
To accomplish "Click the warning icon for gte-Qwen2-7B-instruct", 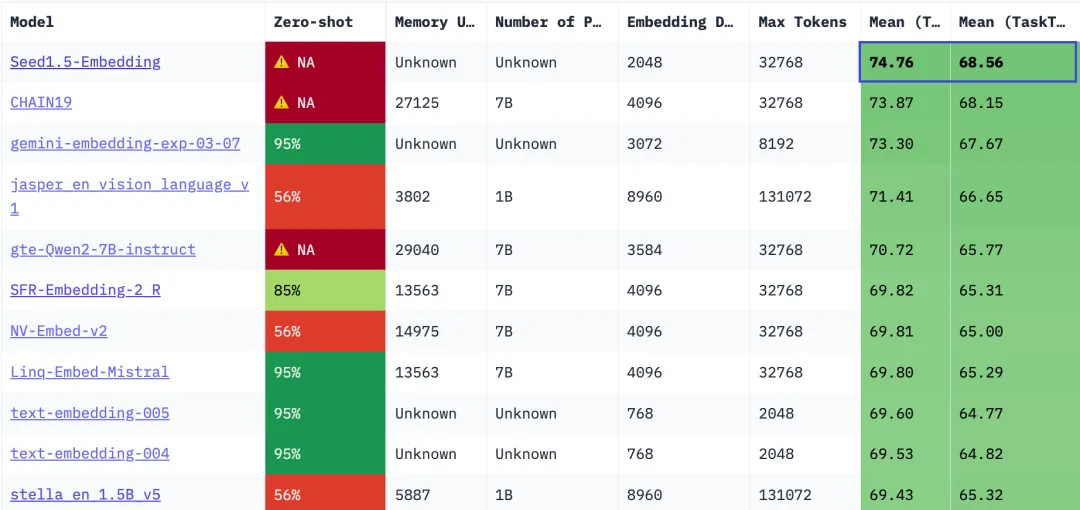I will pyautogui.click(x=281, y=249).
